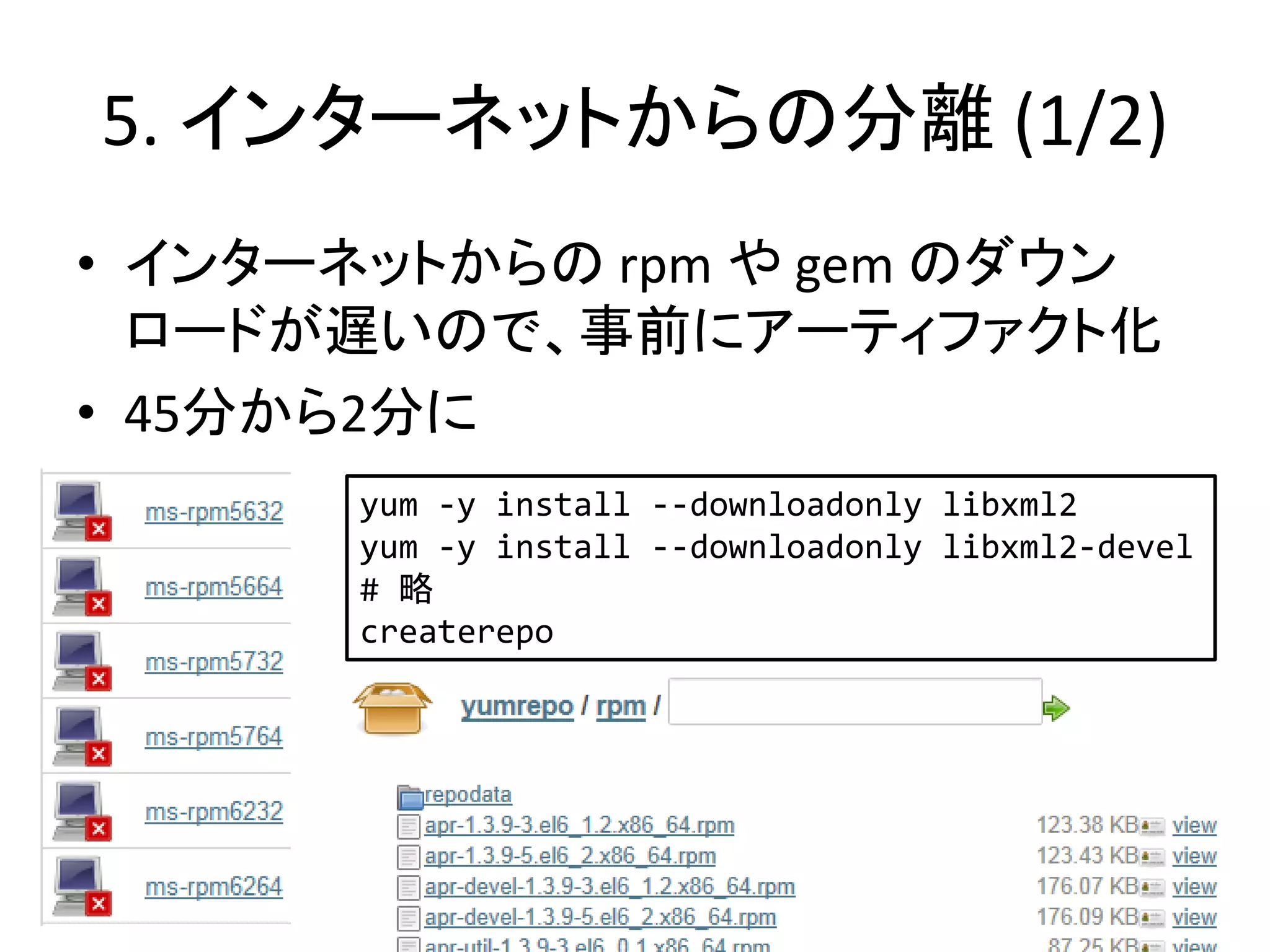
Task: Open the ms-rpm5664 node link
Action: click(x=214, y=587)
